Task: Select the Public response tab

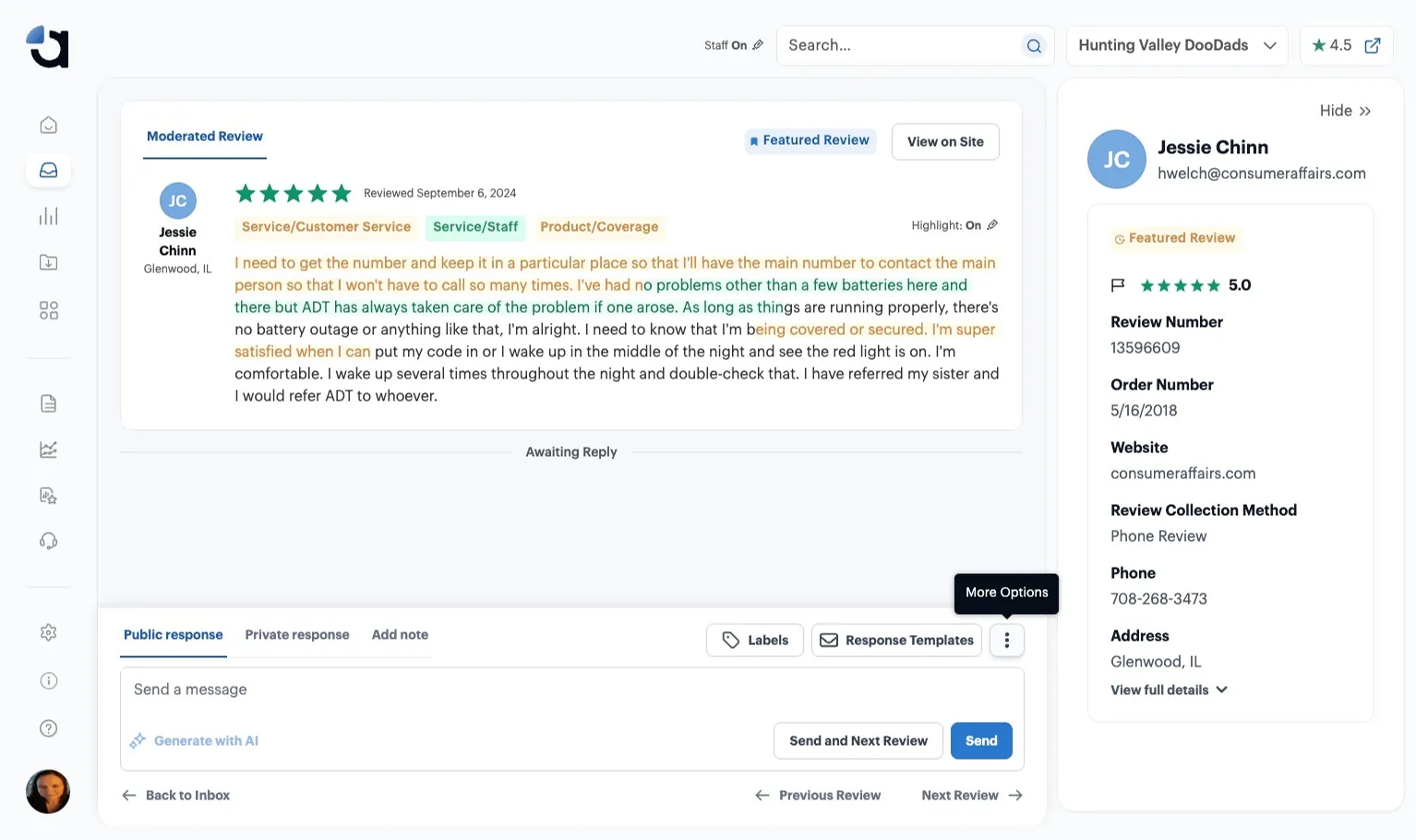Action: pos(174,635)
